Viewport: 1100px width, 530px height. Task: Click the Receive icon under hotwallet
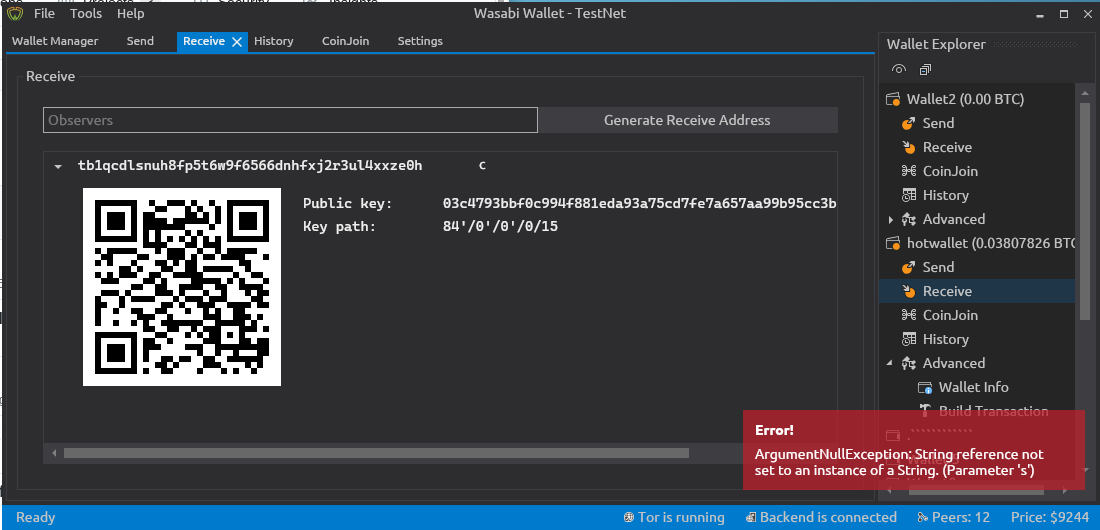(908, 291)
